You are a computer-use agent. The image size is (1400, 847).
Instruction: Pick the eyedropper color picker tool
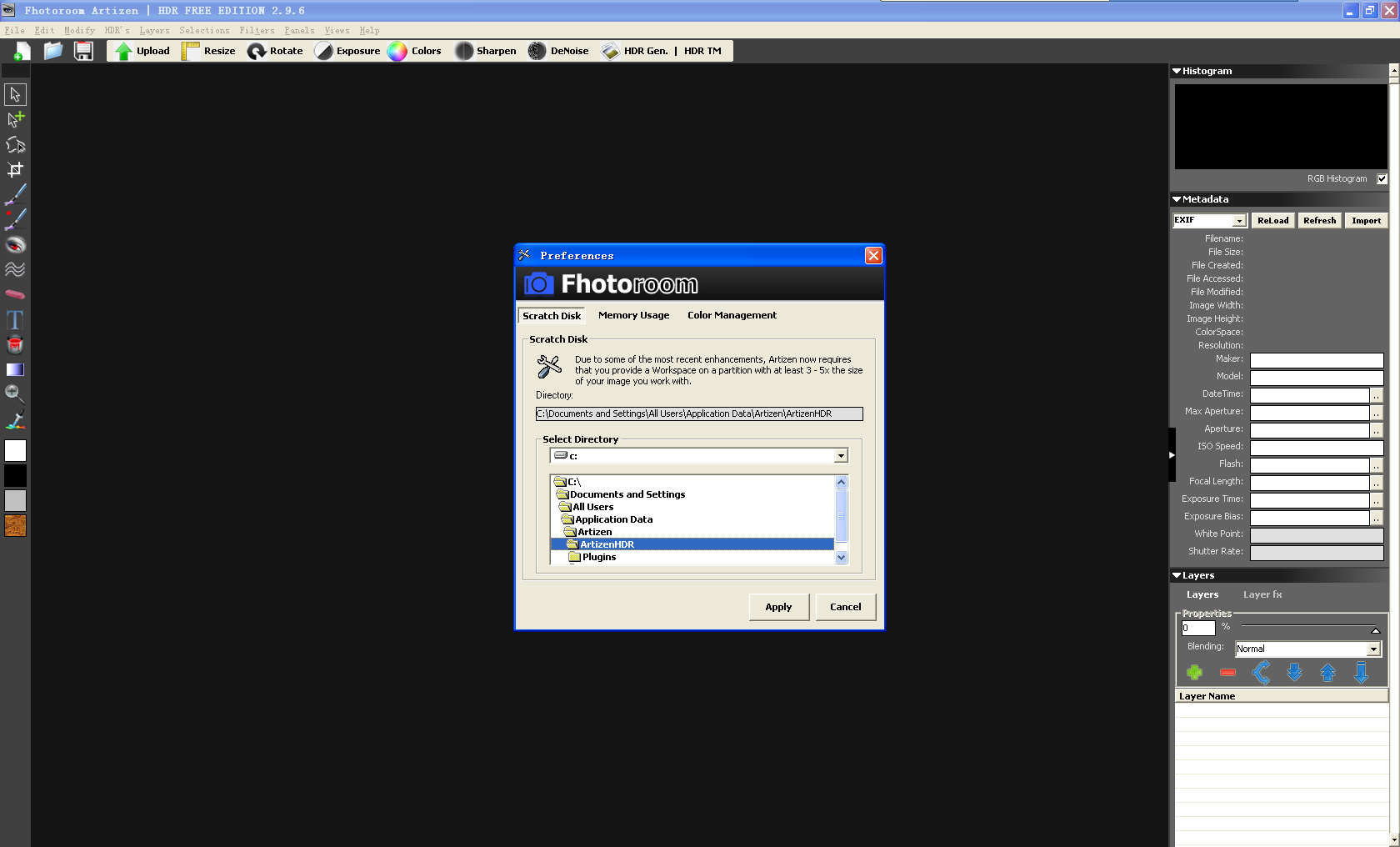pos(15,420)
